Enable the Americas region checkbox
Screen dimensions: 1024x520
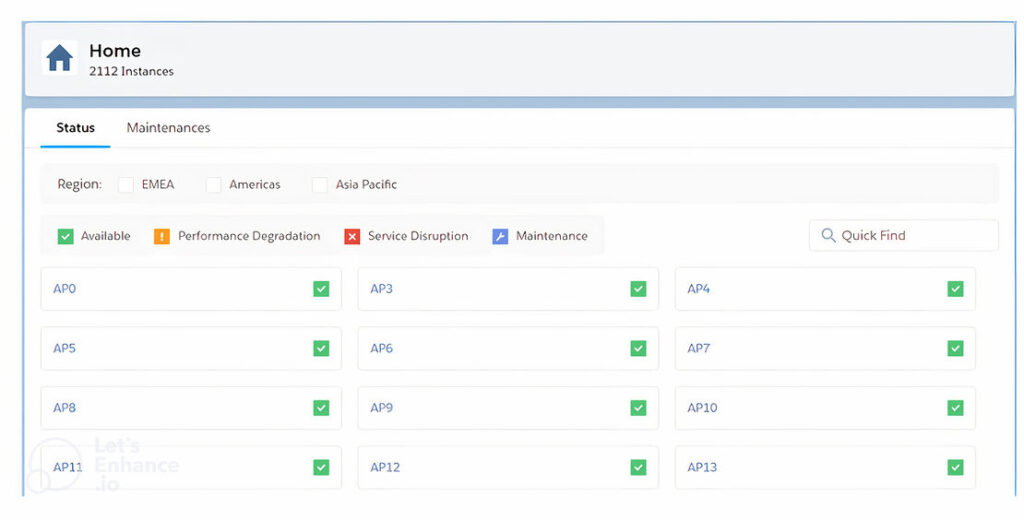(x=214, y=185)
